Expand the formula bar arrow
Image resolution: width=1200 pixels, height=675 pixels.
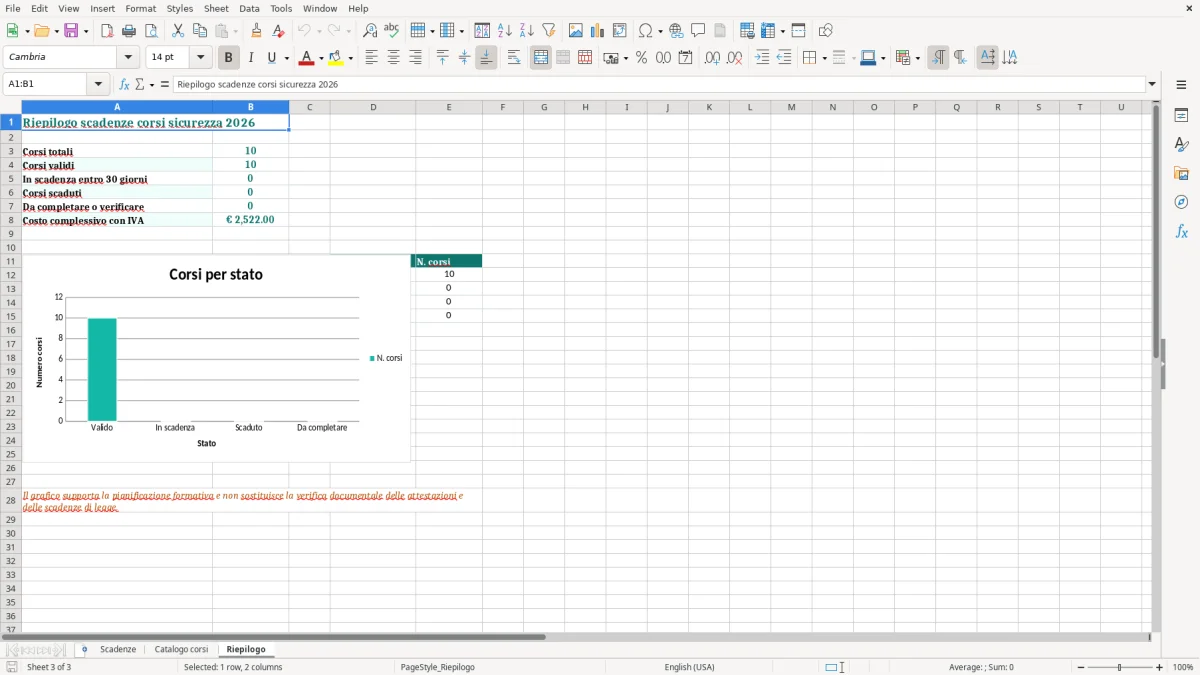click(1153, 85)
